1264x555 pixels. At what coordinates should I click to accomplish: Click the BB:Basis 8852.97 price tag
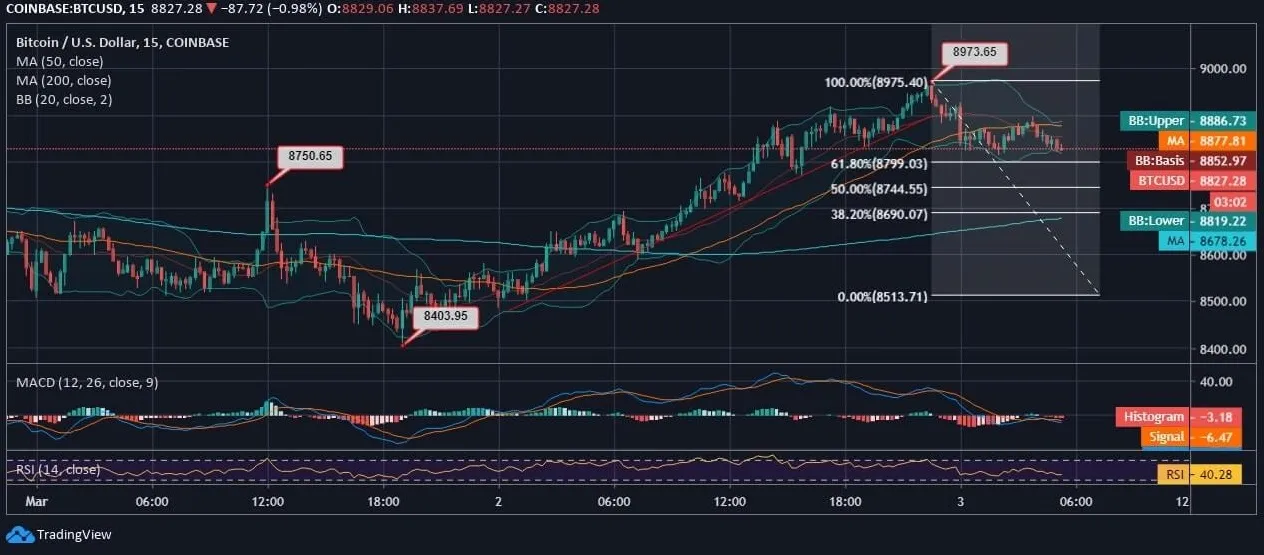click(x=1187, y=161)
